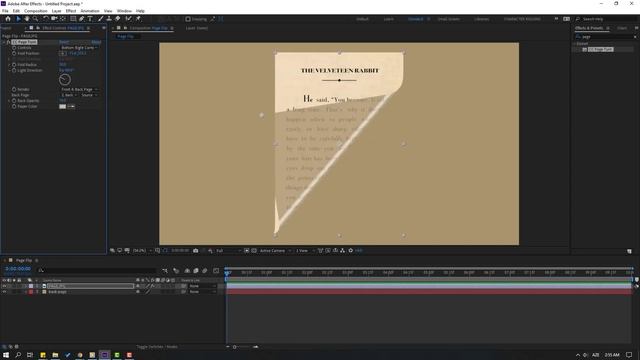This screenshot has width=640, height=360.
Task: Open Render dropdown Front & Back Page
Action: click(x=79, y=89)
